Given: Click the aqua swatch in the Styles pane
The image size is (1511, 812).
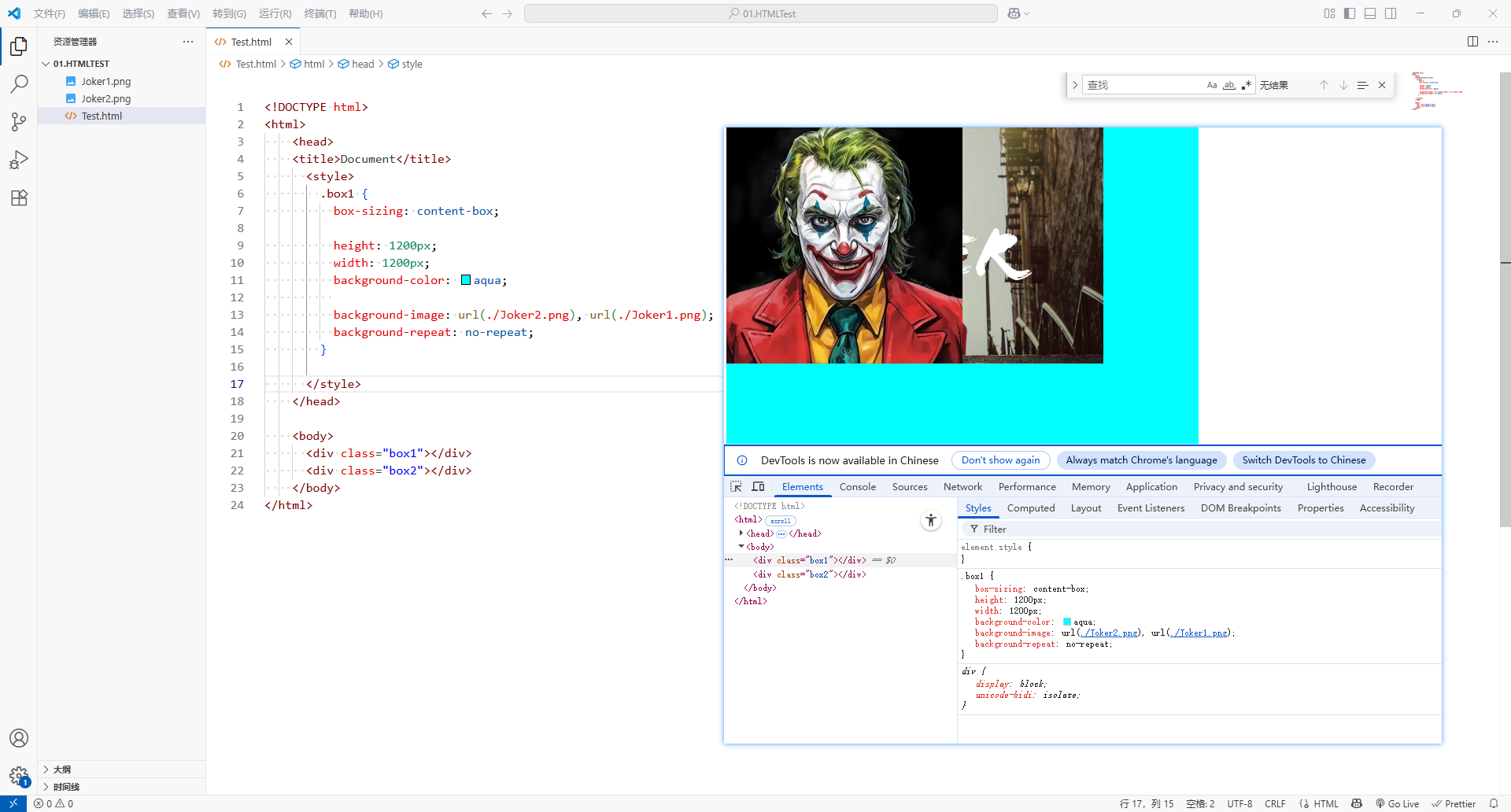Looking at the screenshot, I should (x=1067, y=622).
